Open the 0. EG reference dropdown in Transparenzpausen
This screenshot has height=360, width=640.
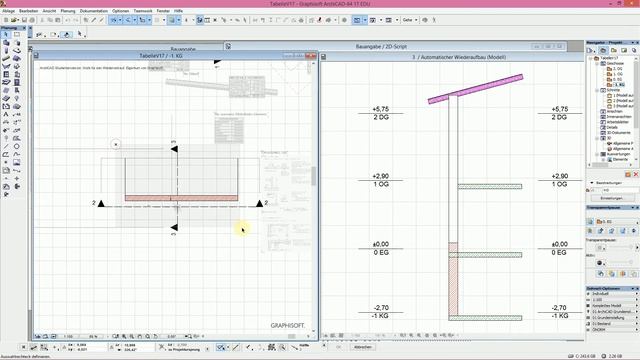pyautogui.click(x=617, y=222)
